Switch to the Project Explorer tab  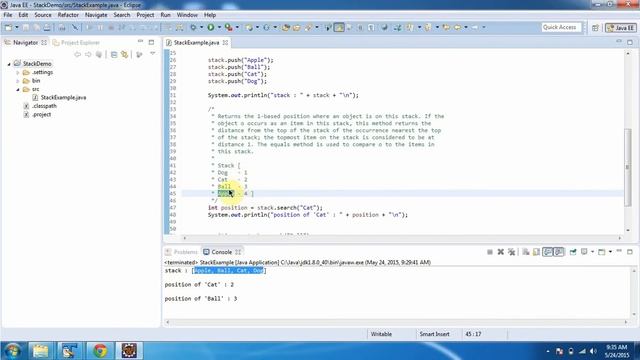[x=76, y=42]
